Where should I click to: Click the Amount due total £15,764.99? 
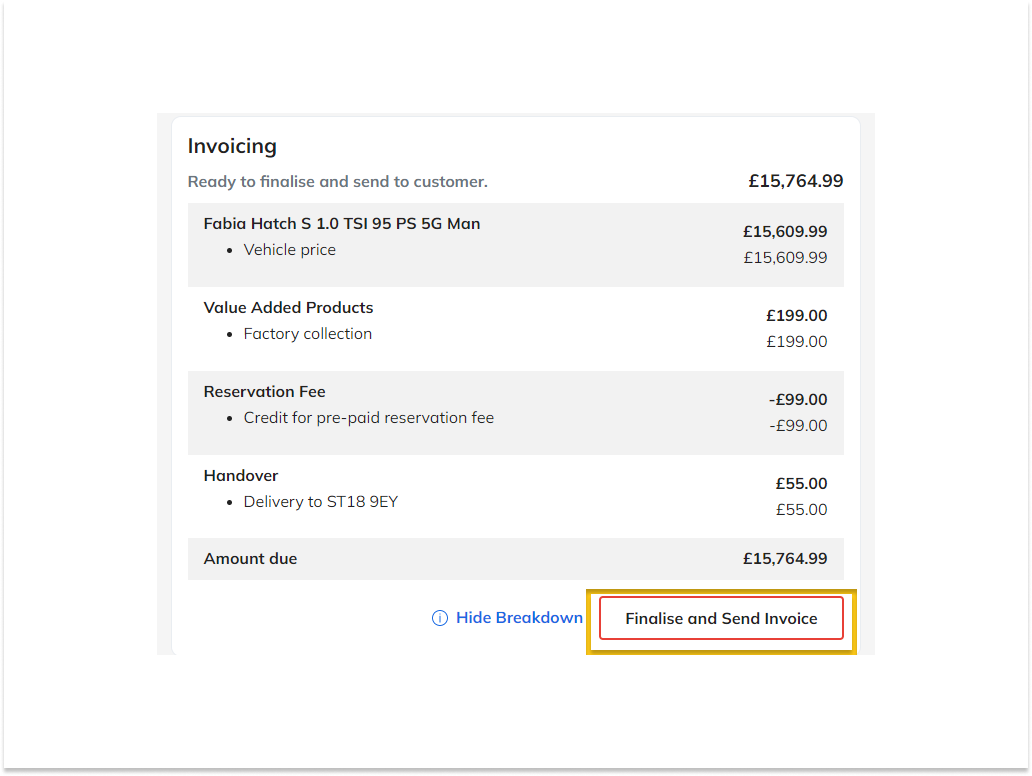(x=786, y=558)
